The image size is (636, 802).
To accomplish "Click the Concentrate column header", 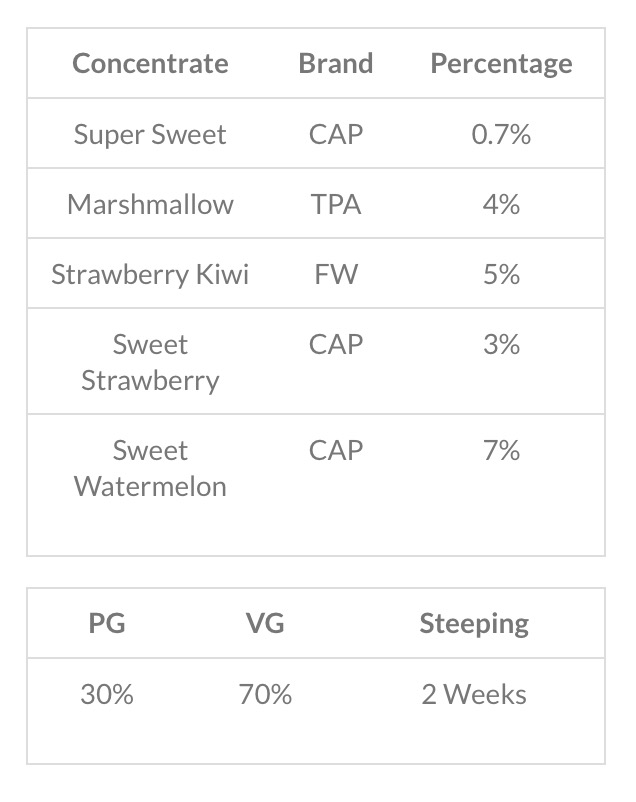I will pyautogui.click(x=150, y=64).
